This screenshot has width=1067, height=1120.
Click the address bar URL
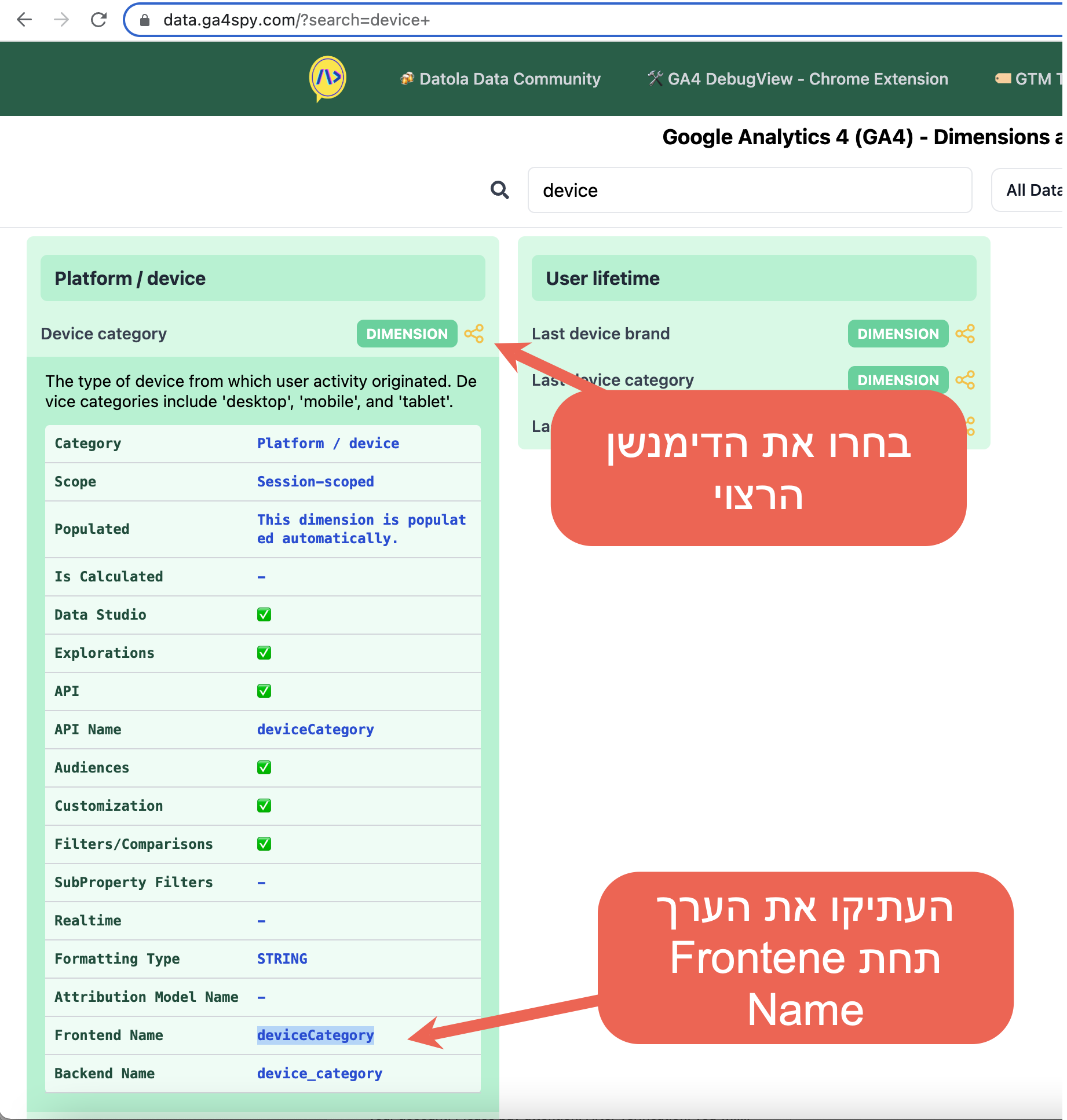coord(297,20)
